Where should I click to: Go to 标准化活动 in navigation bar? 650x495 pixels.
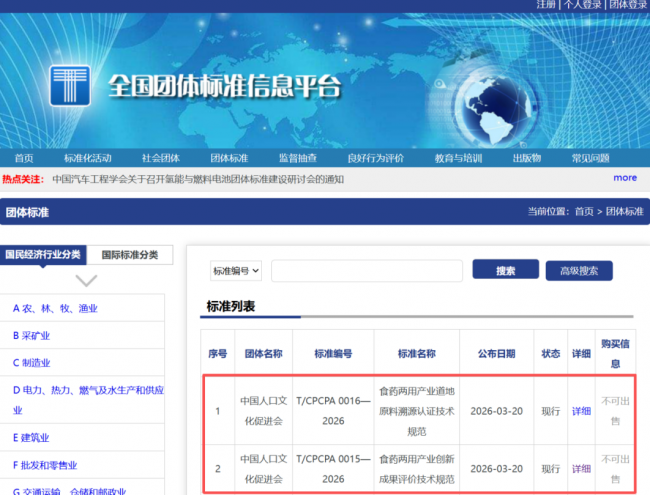(x=88, y=158)
